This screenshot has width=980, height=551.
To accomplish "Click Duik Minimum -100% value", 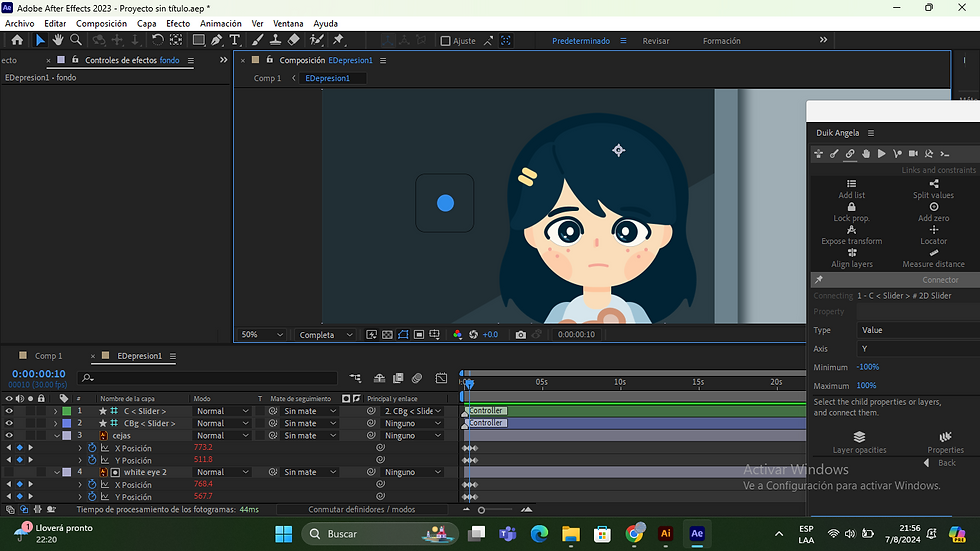I will (x=868, y=367).
